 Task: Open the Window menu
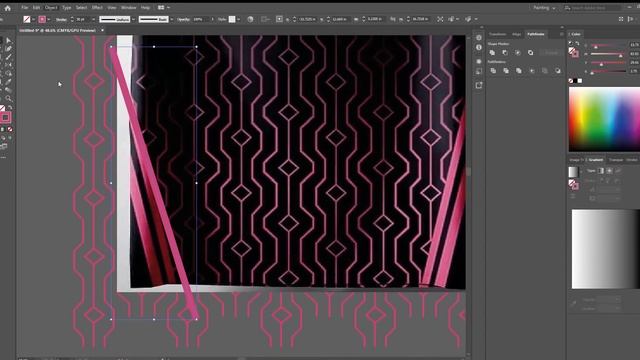point(128,8)
